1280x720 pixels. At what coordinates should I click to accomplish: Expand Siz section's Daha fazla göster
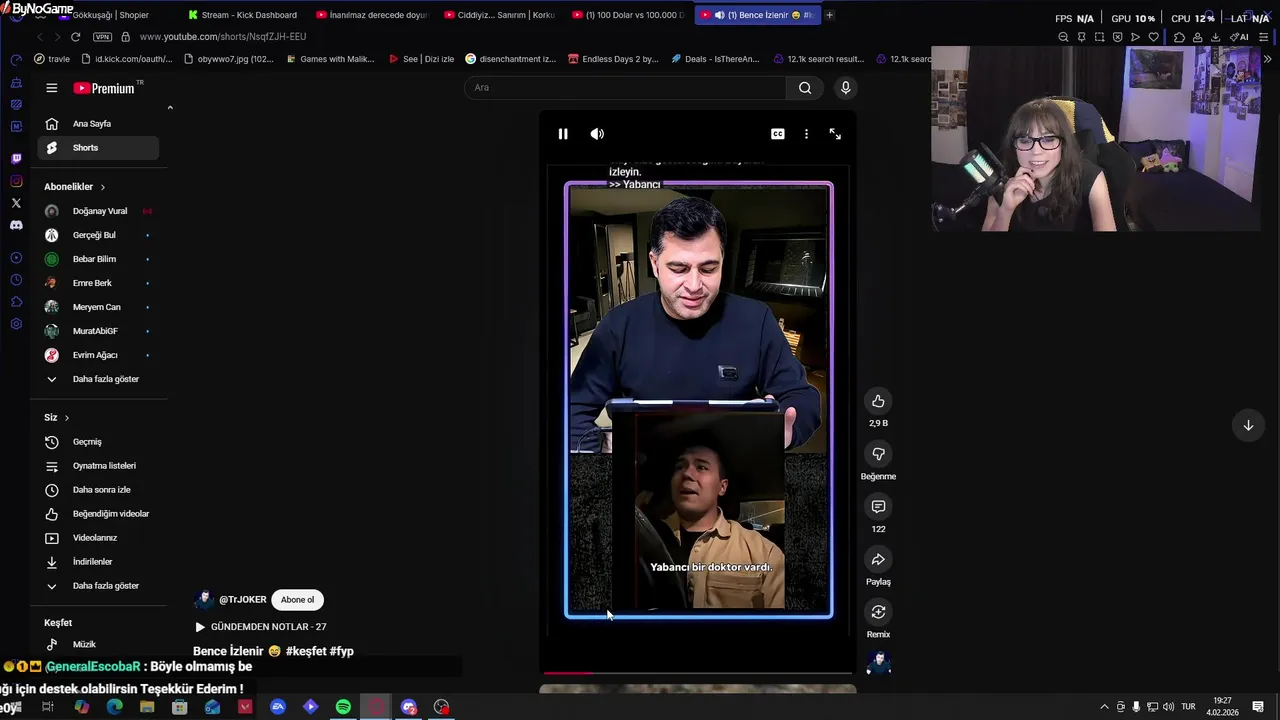point(98,586)
